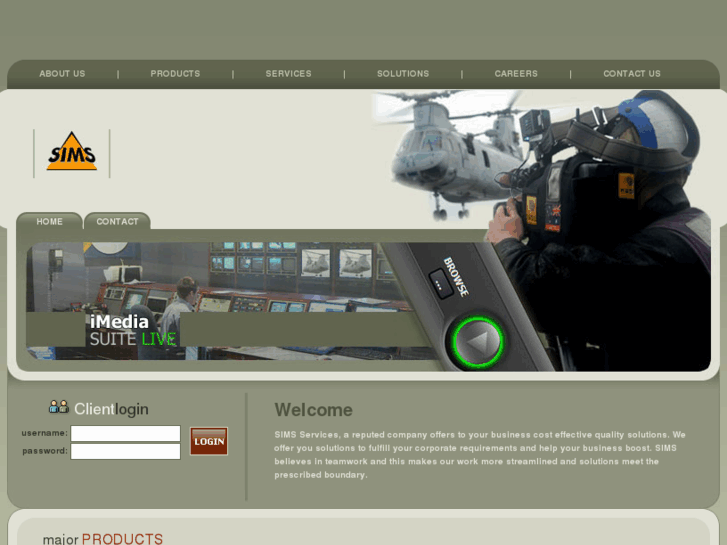The width and height of the screenshot is (727, 545).
Task: Click the Welcome heading
Action: click(313, 410)
